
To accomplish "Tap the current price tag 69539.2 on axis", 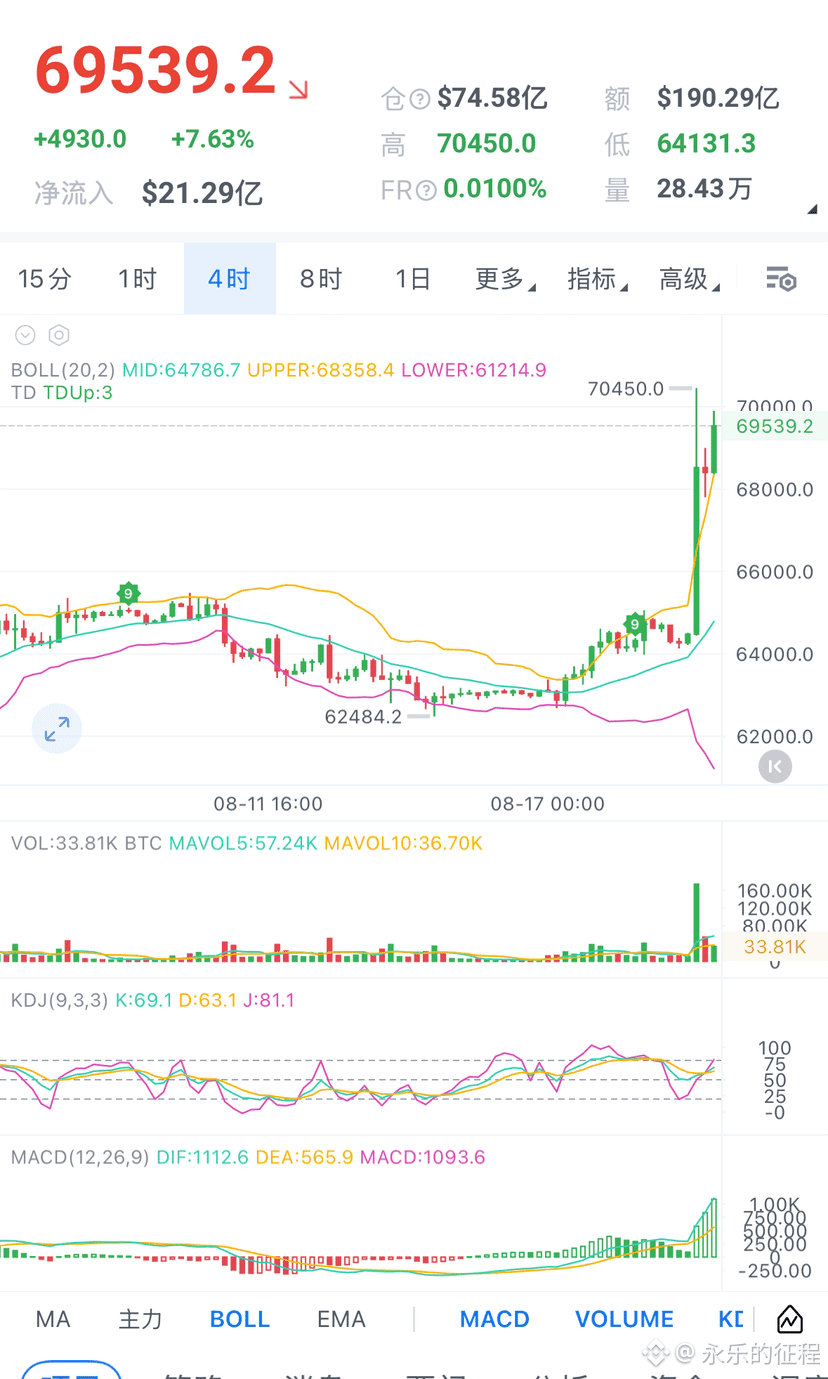I will (775, 426).
